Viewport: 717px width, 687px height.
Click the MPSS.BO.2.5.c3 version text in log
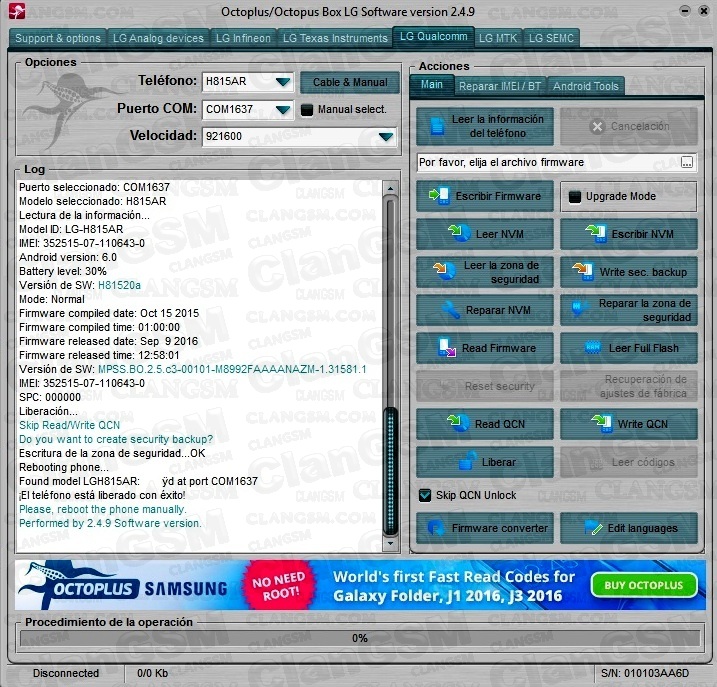click(232, 370)
